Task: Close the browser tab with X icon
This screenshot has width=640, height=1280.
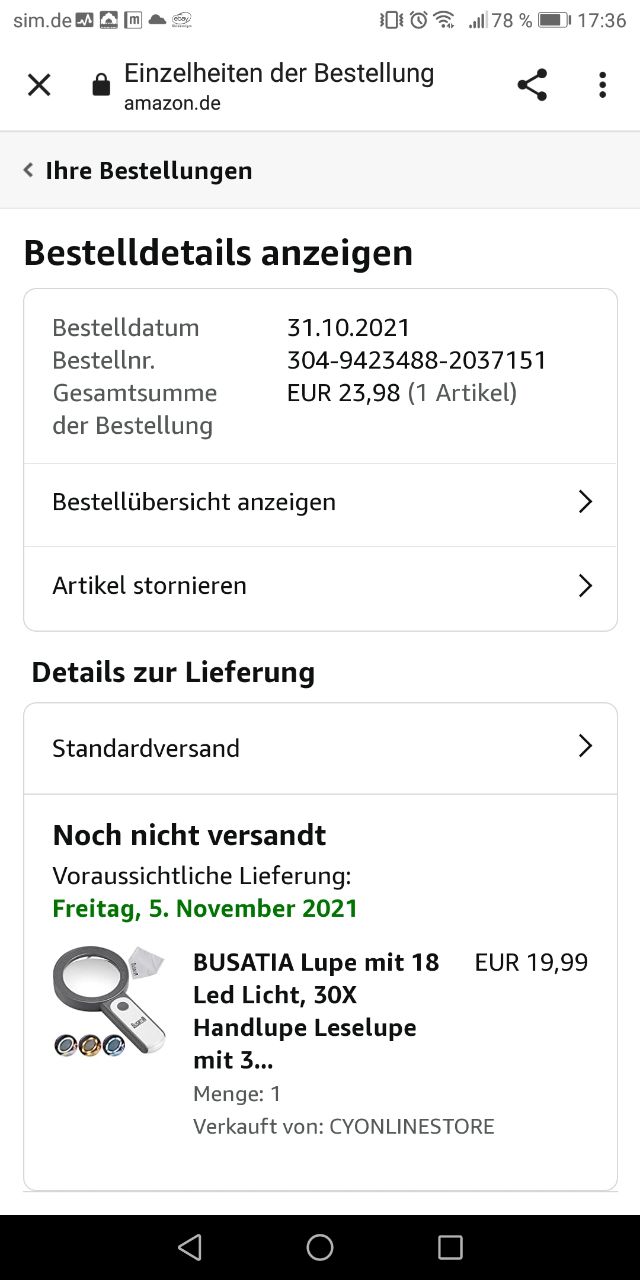Action: coord(39,85)
